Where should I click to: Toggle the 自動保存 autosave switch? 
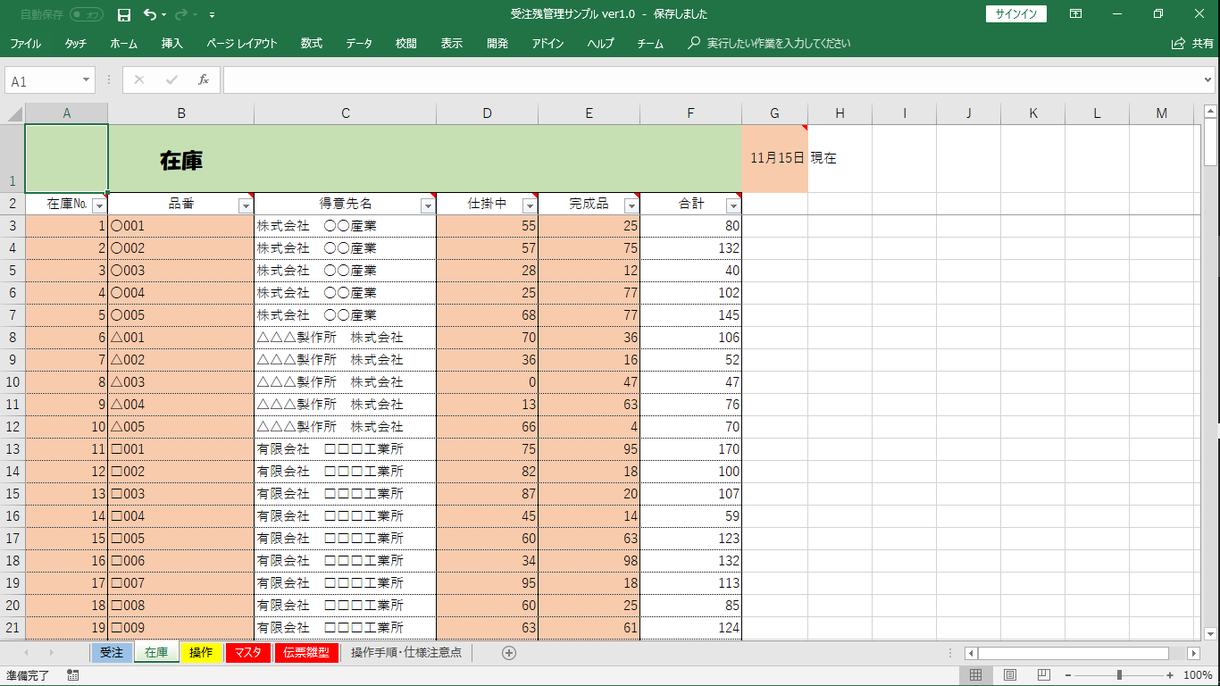pyautogui.click(x=86, y=15)
